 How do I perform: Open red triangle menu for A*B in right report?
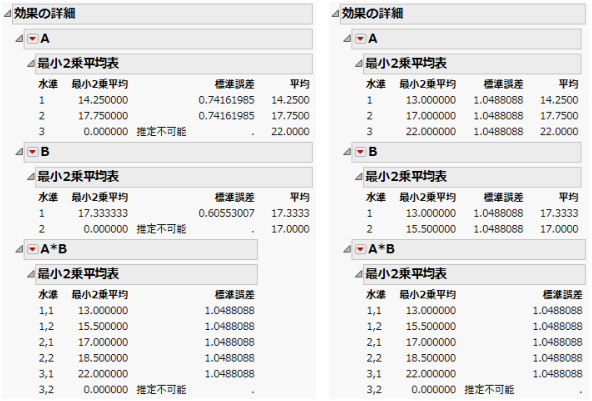[361, 249]
